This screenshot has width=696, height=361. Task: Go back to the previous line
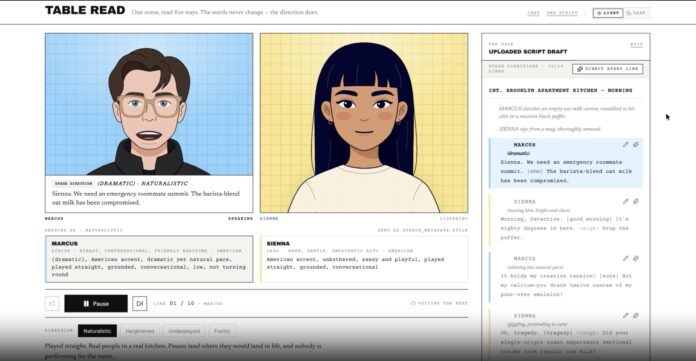pos(52,304)
